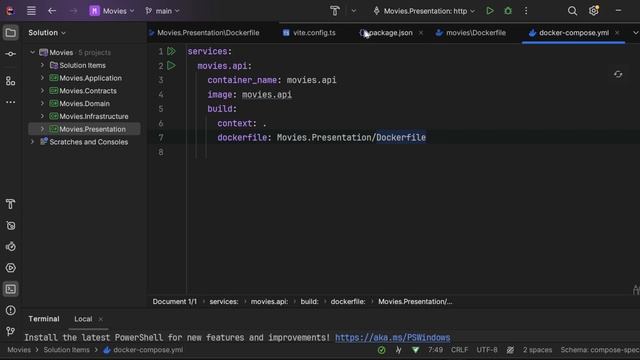The height and width of the screenshot is (360, 640).
Task: Run all services with gutter double-arrow
Action: coord(171,51)
